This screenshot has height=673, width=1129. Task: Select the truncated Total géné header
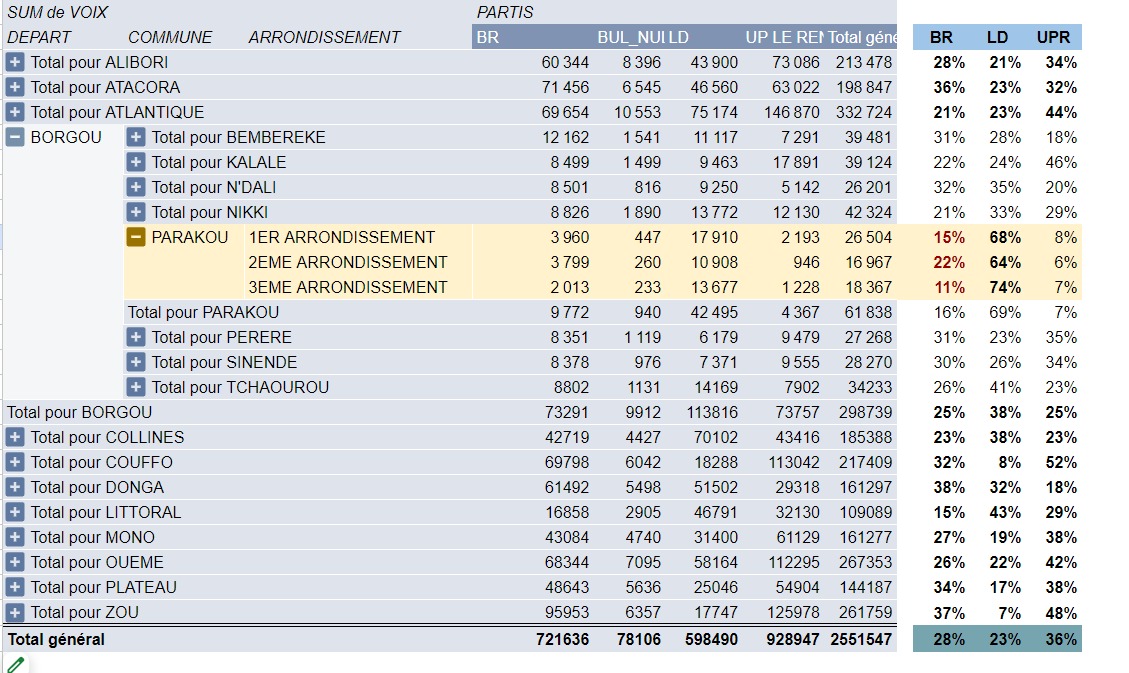(x=861, y=37)
